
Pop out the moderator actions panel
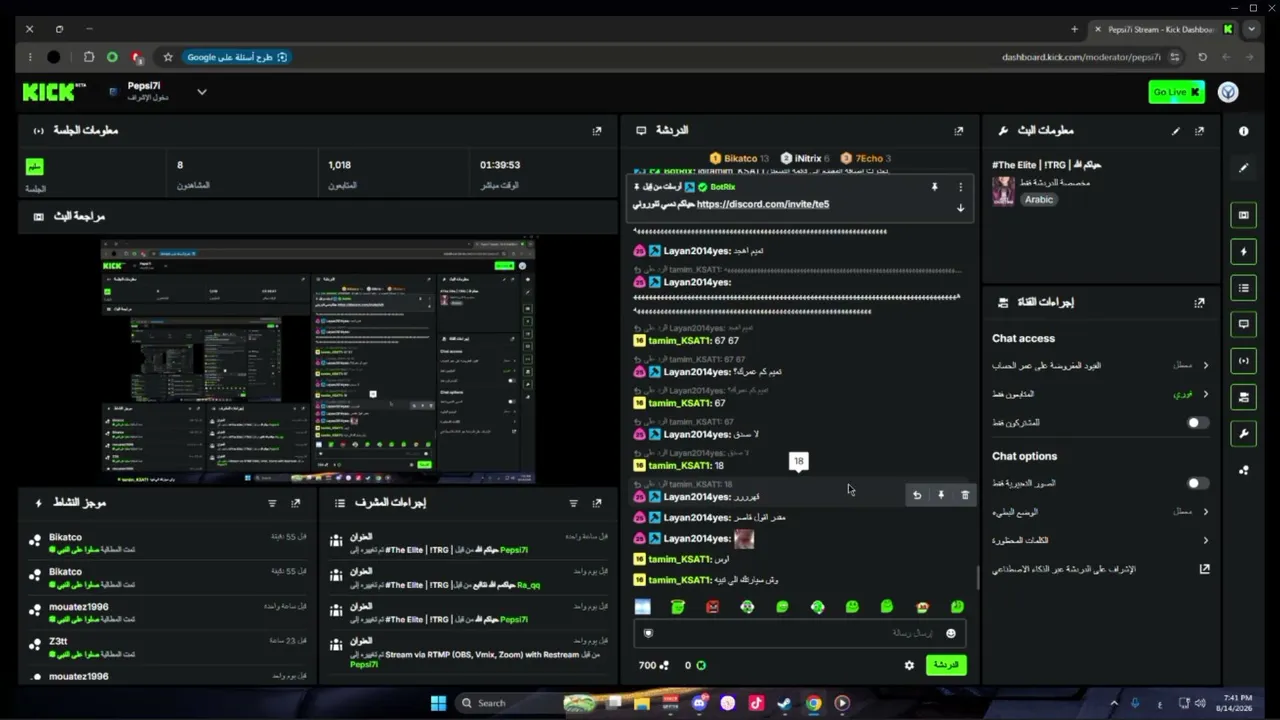597,503
